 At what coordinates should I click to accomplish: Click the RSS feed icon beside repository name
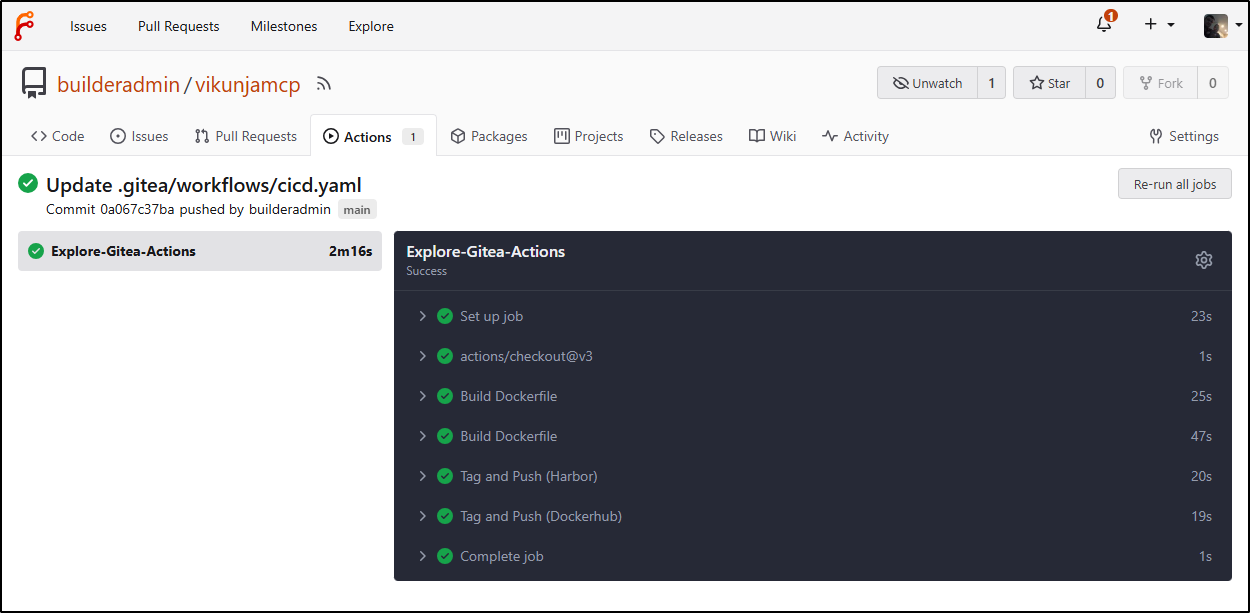[323, 84]
